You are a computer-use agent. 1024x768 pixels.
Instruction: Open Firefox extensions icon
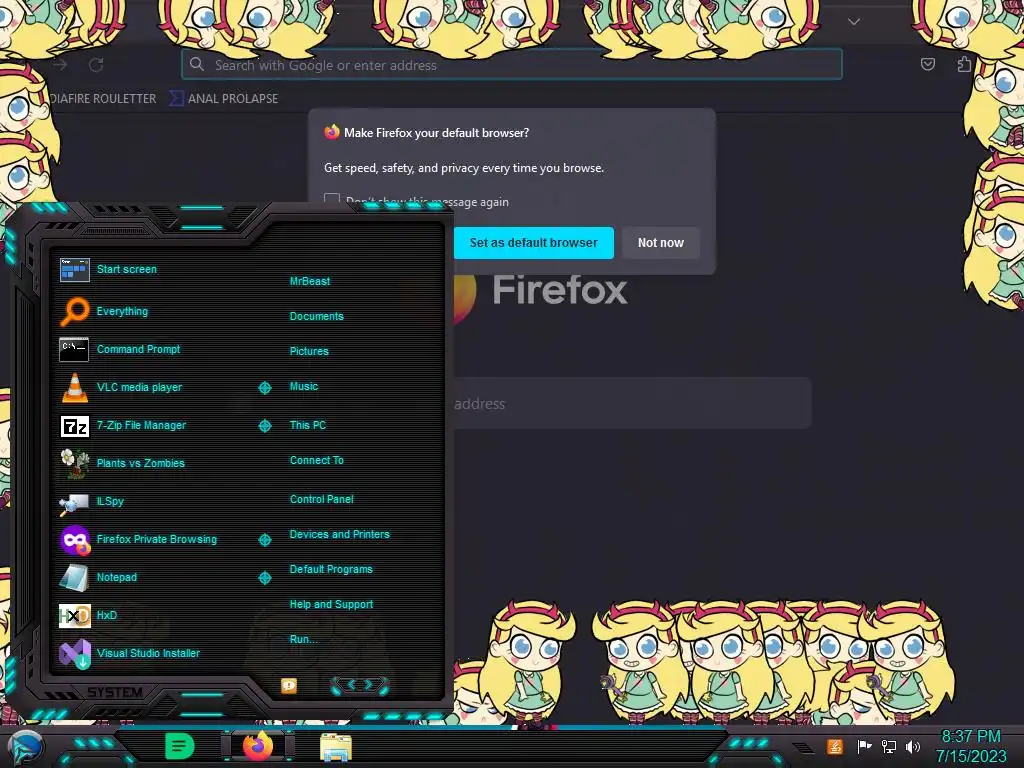click(964, 64)
